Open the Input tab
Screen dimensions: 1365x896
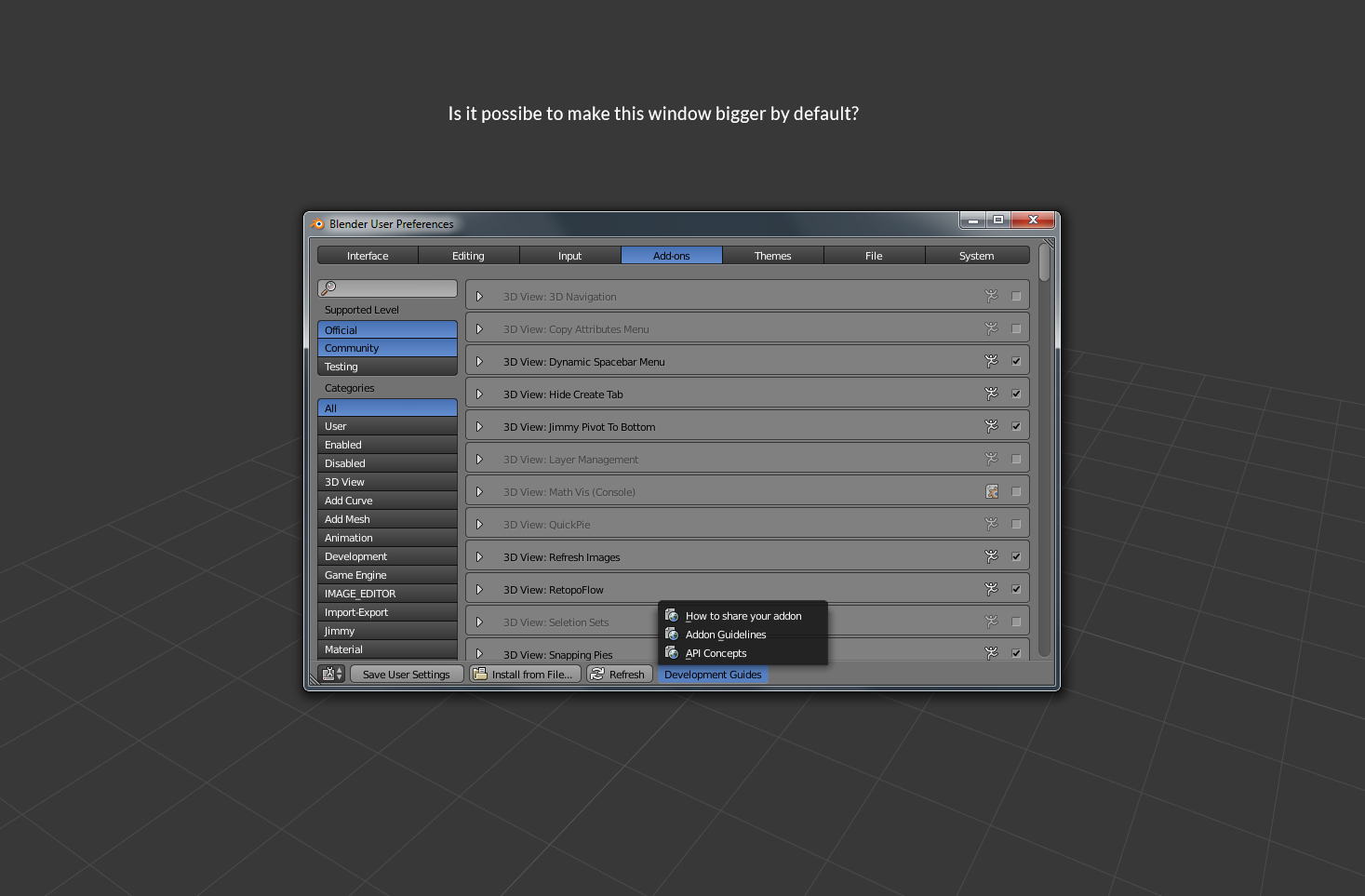[x=569, y=256]
